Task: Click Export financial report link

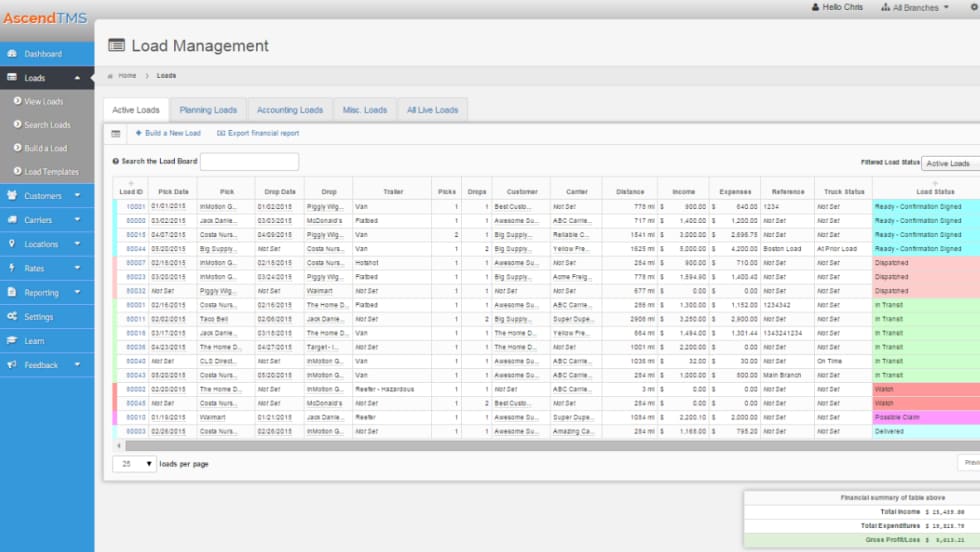Action: tap(258, 133)
